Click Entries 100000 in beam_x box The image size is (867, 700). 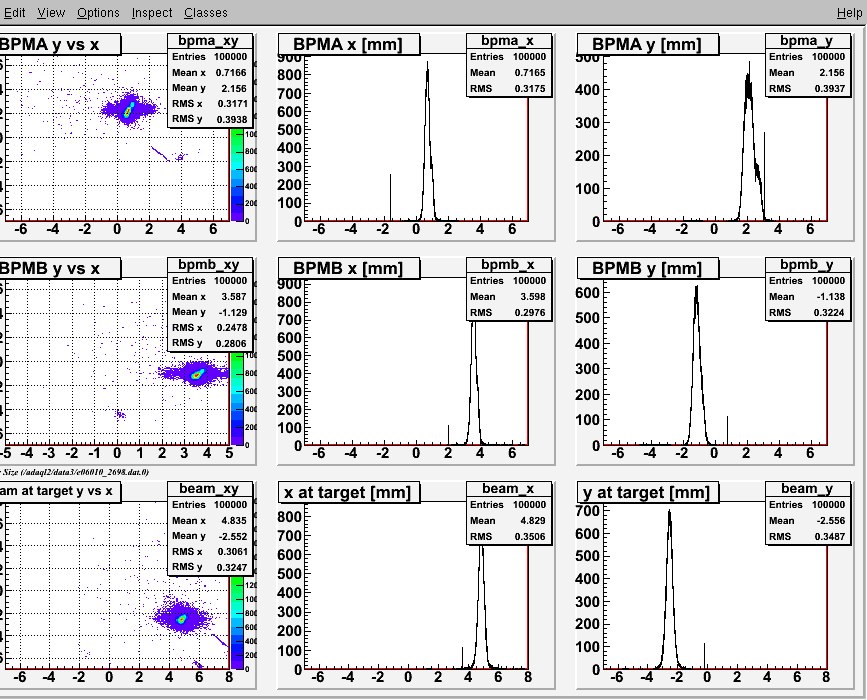(508, 505)
